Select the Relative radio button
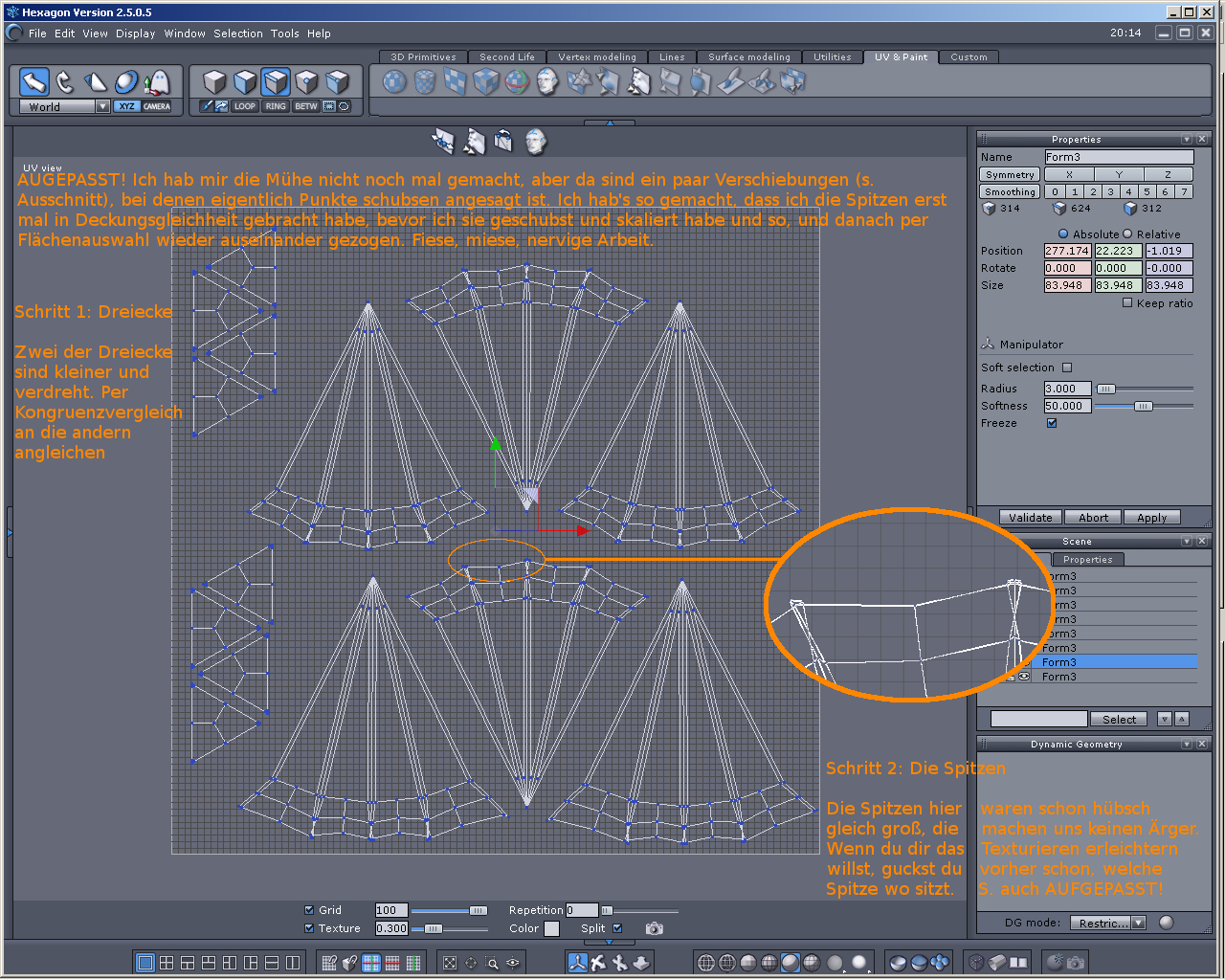 (1127, 234)
